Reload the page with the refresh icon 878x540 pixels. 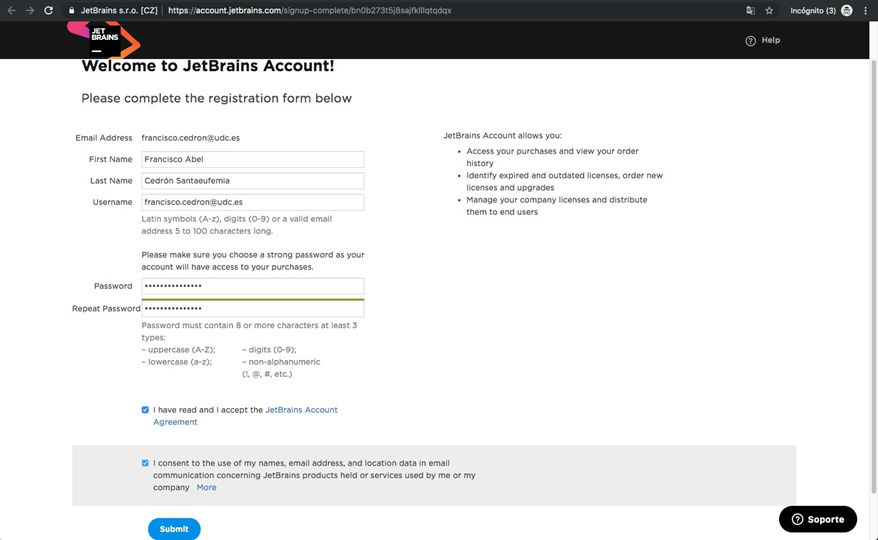[49, 10]
